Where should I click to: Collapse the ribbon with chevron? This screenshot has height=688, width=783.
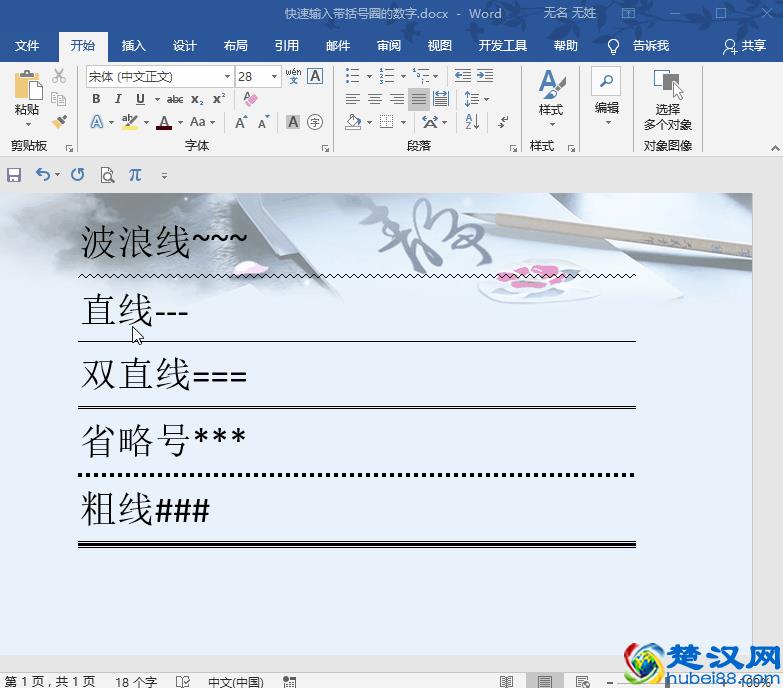pos(775,148)
